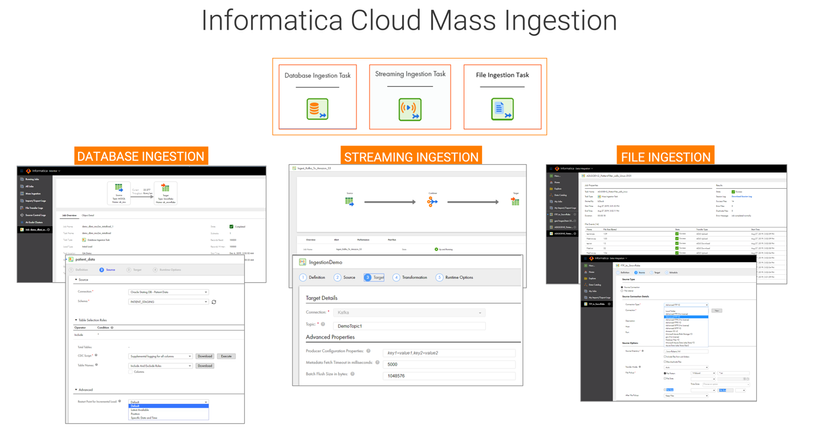Click the source table node in Database Ingestion diagram
815x443 pixels.
tap(119, 193)
